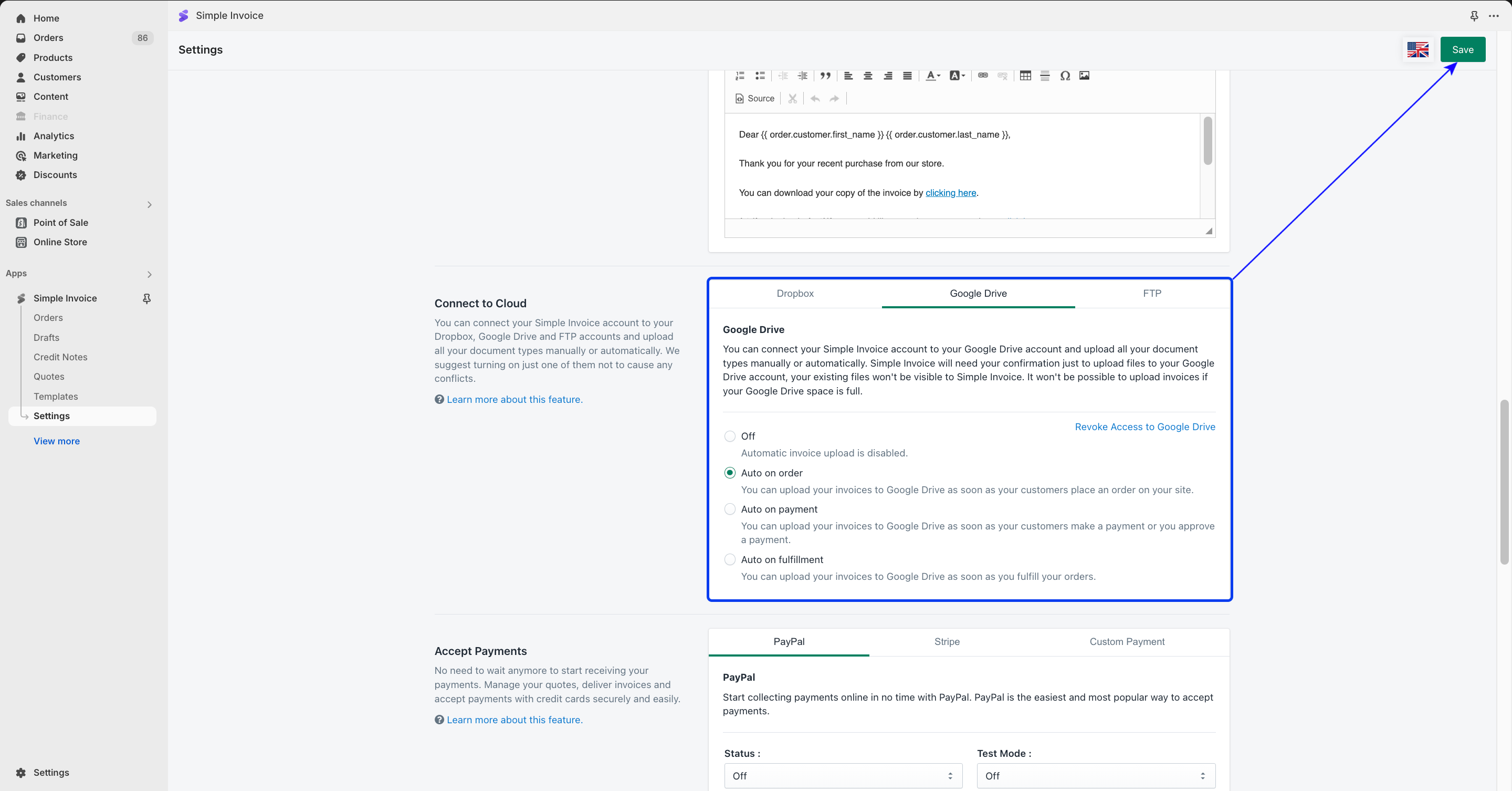Open PayPal Status dropdown
This screenshot has height=791, width=1512.
[x=843, y=776]
